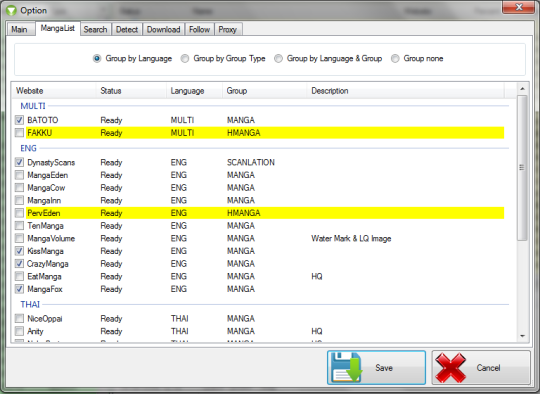Image resolution: width=540 pixels, height=394 pixels.
Task: Sort by the Group column header
Action: click(x=265, y=91)
